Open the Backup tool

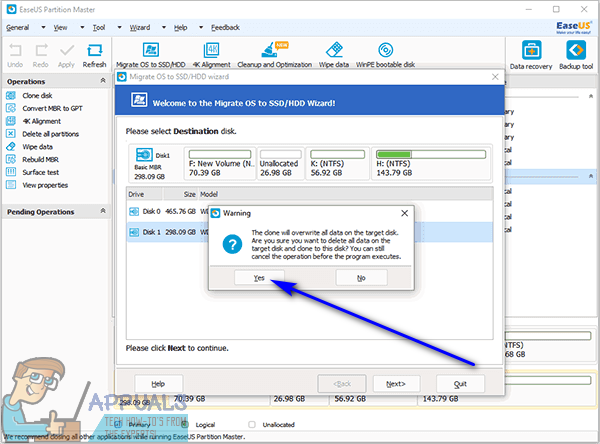576,55
